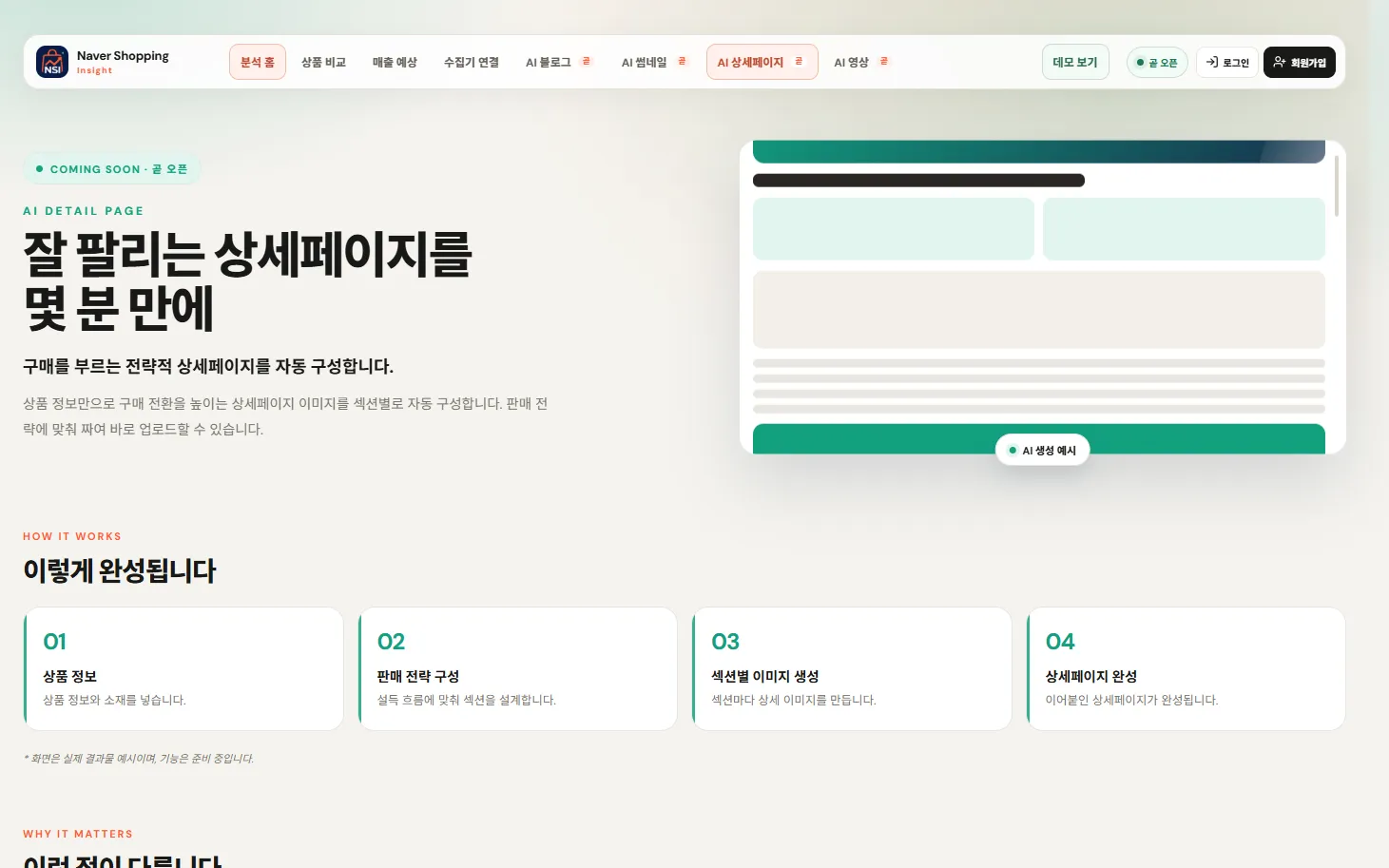
Task: Click the login arrow icon
Action: tap(1212, 62)
